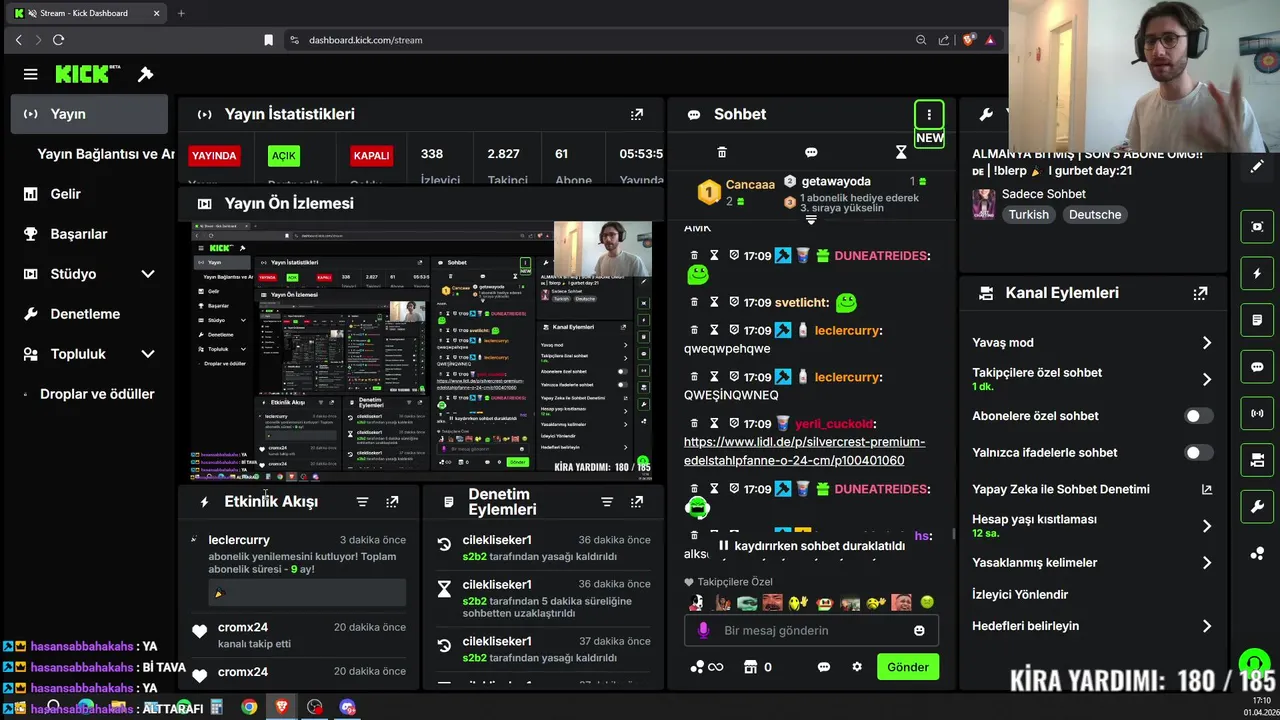Click the YAYINDA status badge

(214, 156)
